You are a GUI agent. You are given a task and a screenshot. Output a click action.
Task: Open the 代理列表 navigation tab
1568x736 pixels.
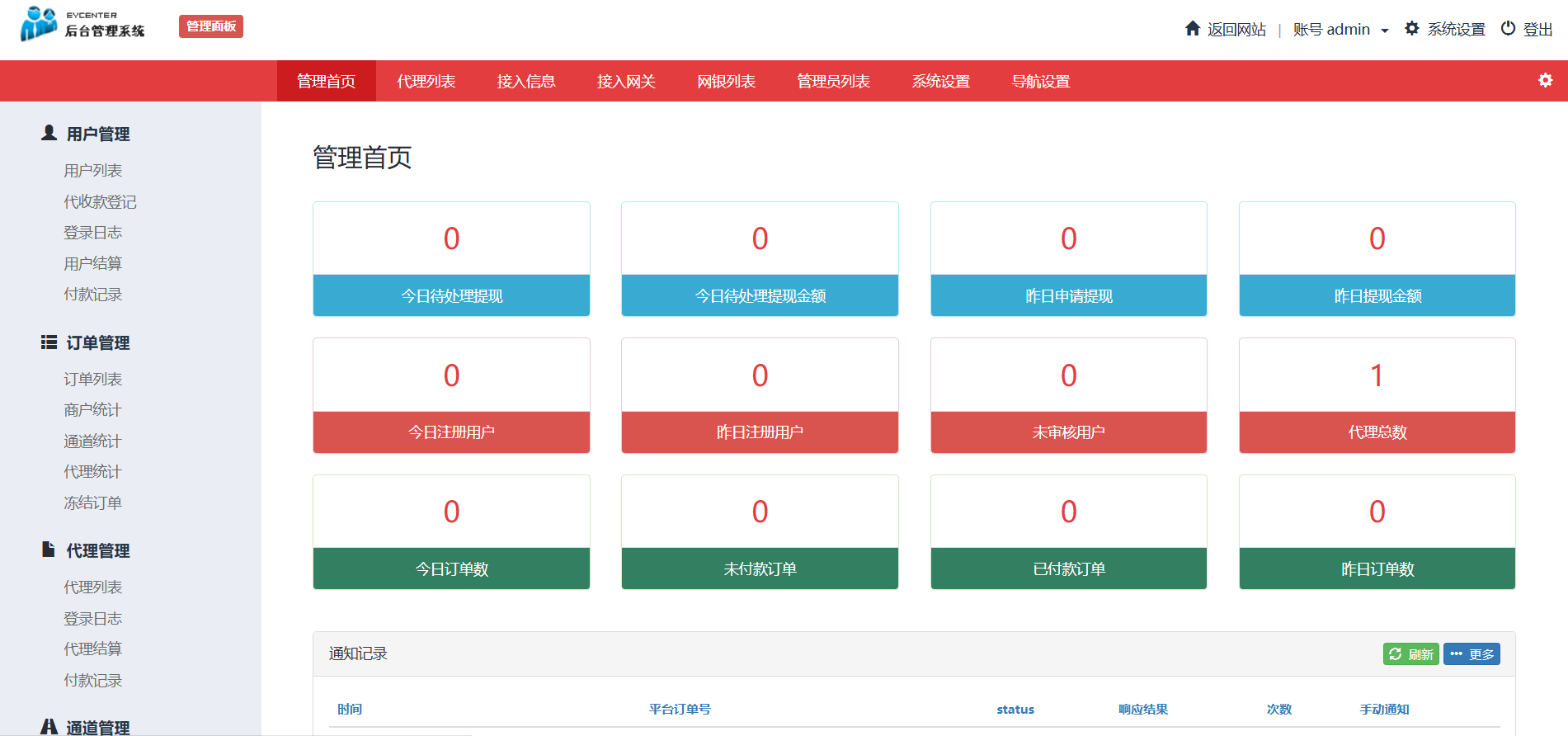[x=426, y=81]
